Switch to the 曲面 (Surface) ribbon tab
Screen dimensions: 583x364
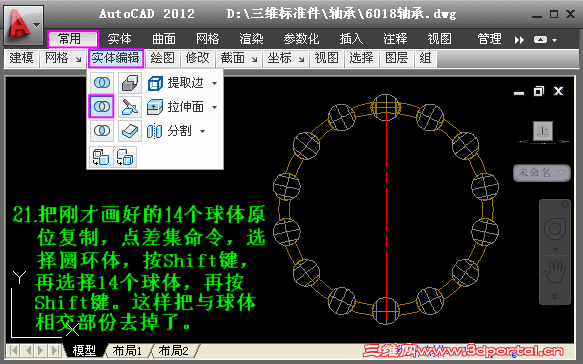[x=164, y=39]
